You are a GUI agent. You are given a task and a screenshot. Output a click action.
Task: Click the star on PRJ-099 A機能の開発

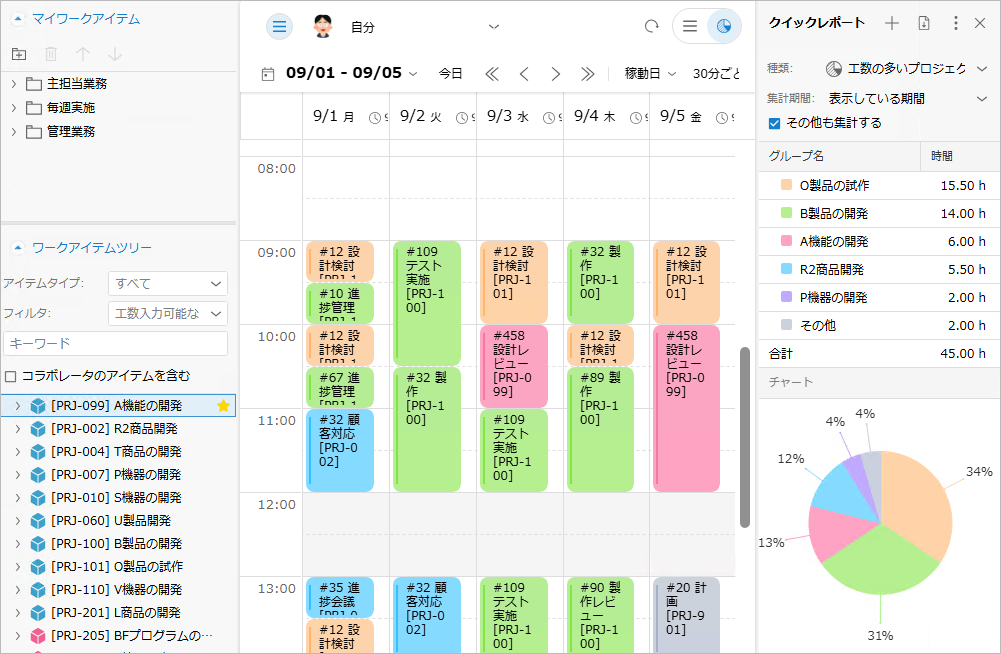[223, 405]
